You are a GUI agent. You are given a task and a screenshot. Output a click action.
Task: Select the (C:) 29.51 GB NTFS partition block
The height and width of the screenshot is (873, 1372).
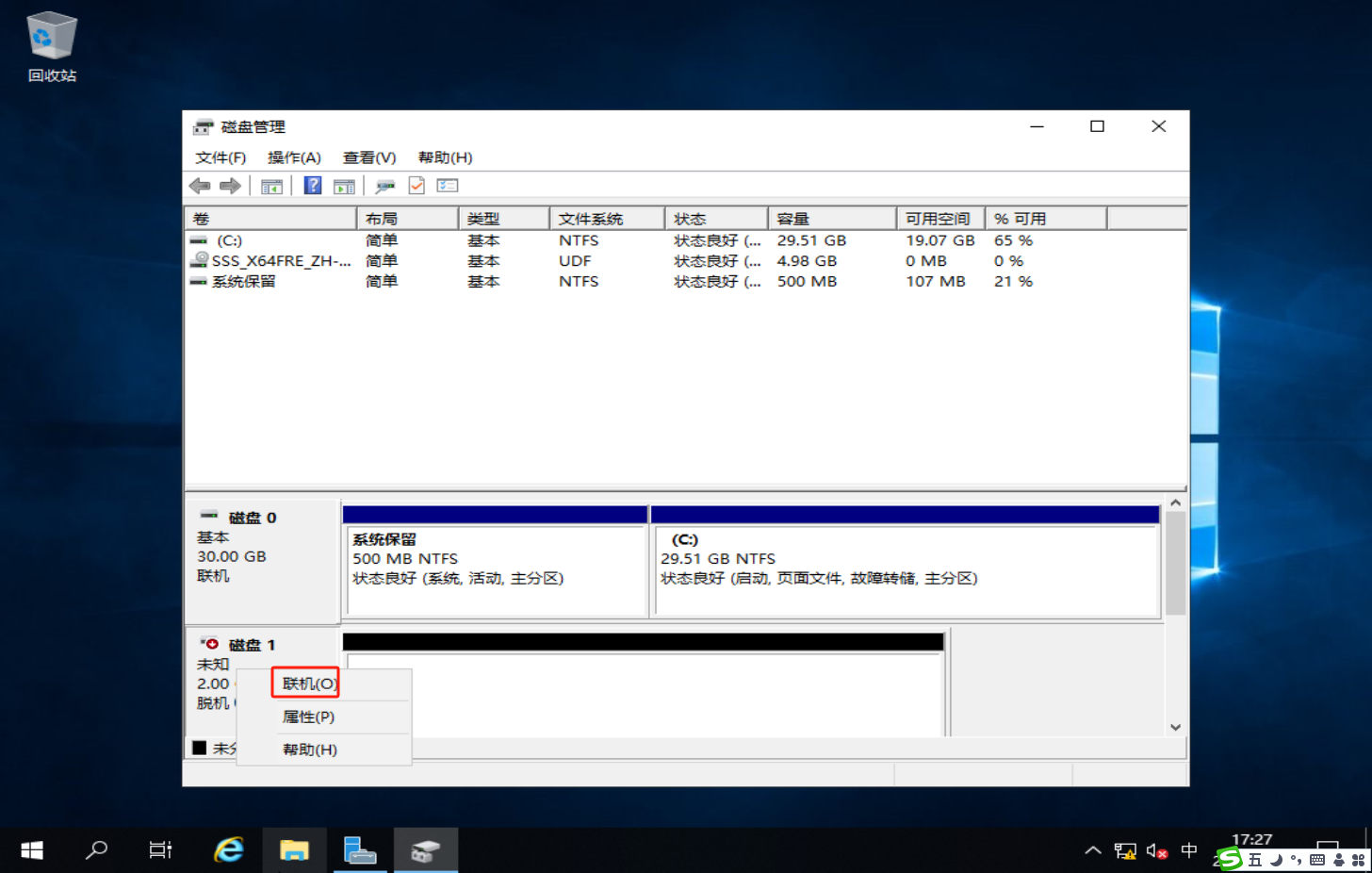click(906, 562)
